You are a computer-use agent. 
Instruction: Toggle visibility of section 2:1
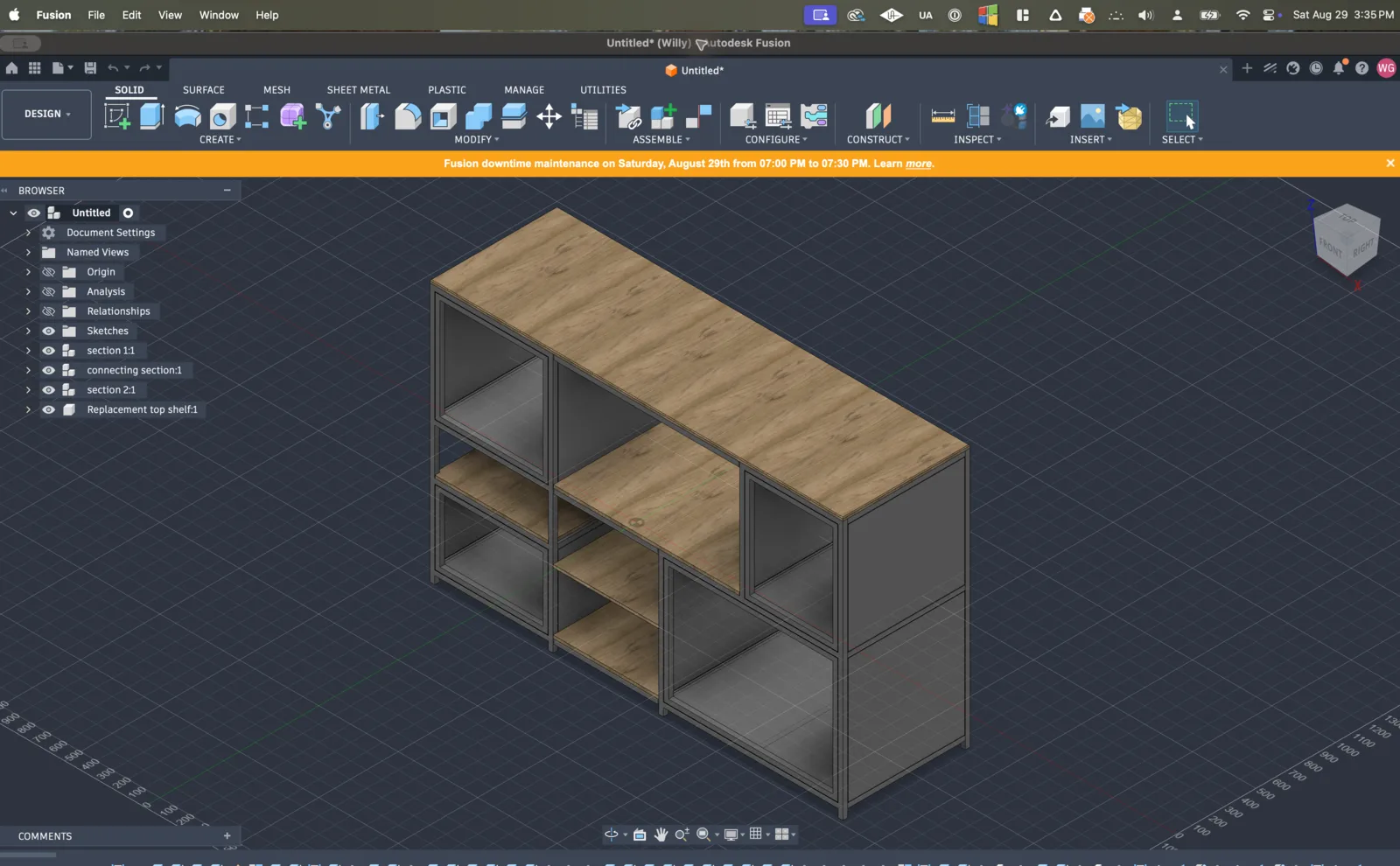(x=48, y=390)
